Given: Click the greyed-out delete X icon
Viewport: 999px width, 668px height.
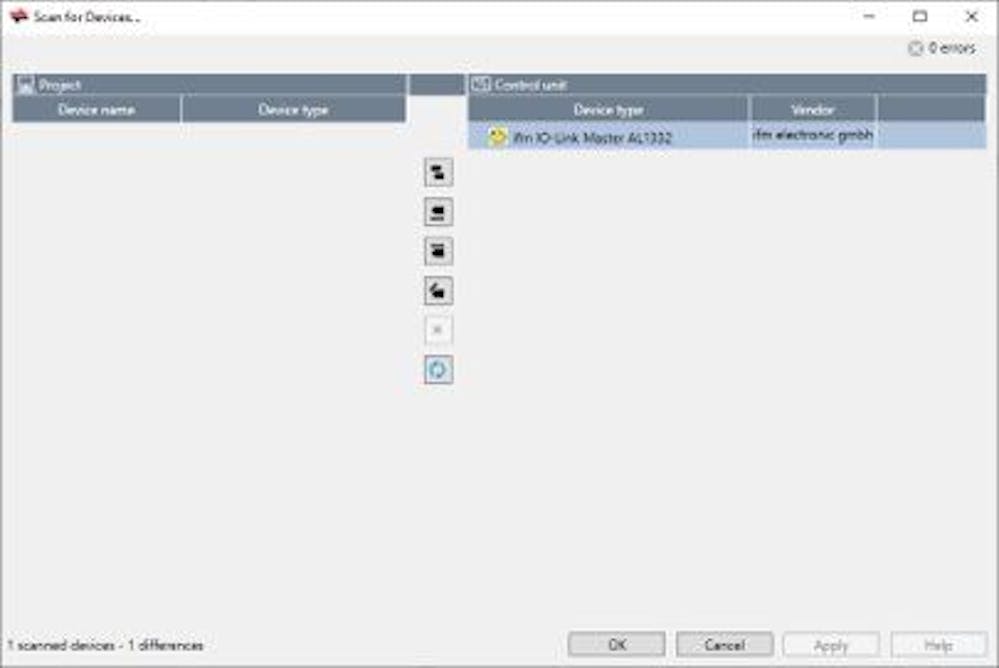Looking at the screenshot, I should click(438, 330).
